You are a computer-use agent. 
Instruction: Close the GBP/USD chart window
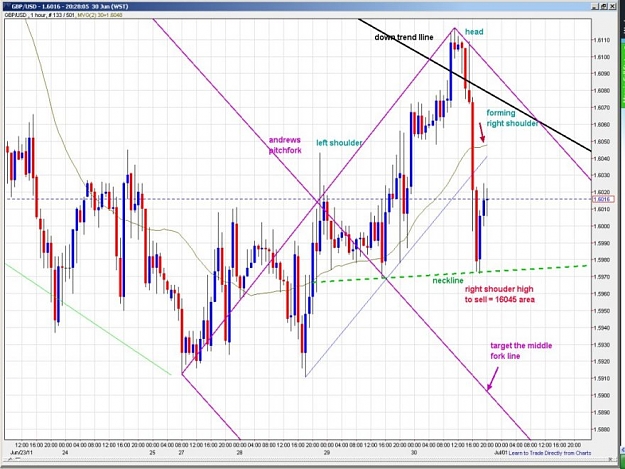[x=611, y=6]
